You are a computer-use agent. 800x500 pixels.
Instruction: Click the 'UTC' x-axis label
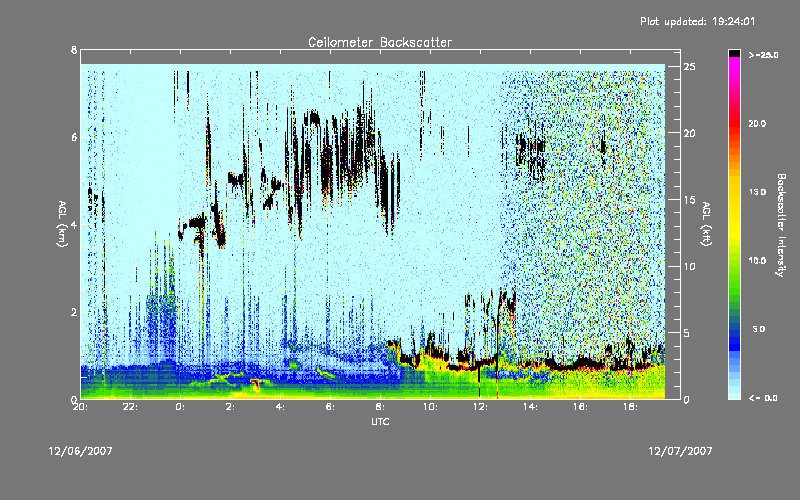[x=380, y=421]
